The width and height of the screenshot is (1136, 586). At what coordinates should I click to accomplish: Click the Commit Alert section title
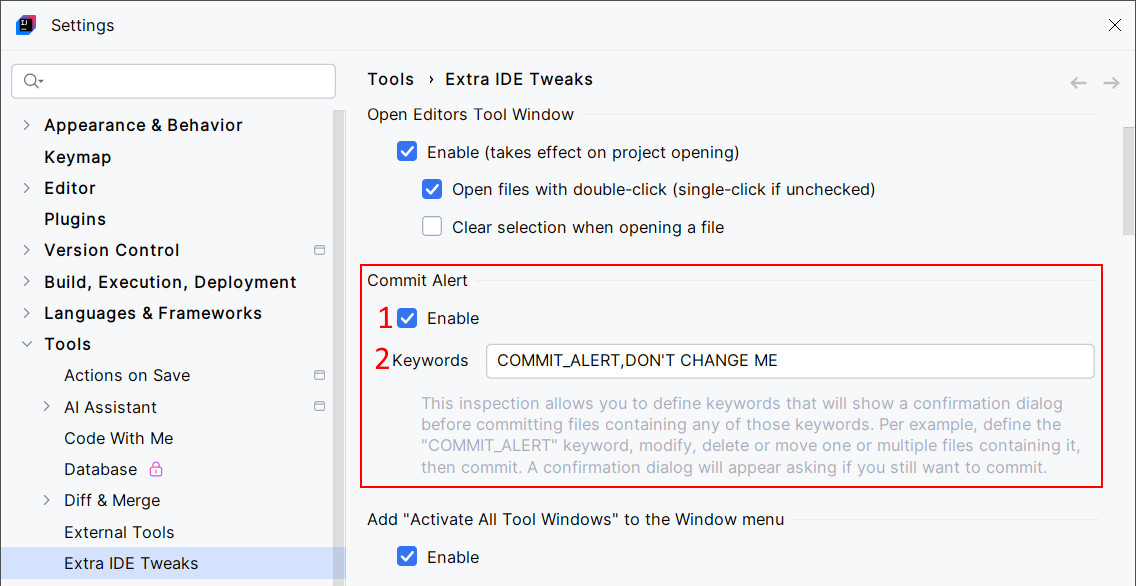[x=417, y=280]
